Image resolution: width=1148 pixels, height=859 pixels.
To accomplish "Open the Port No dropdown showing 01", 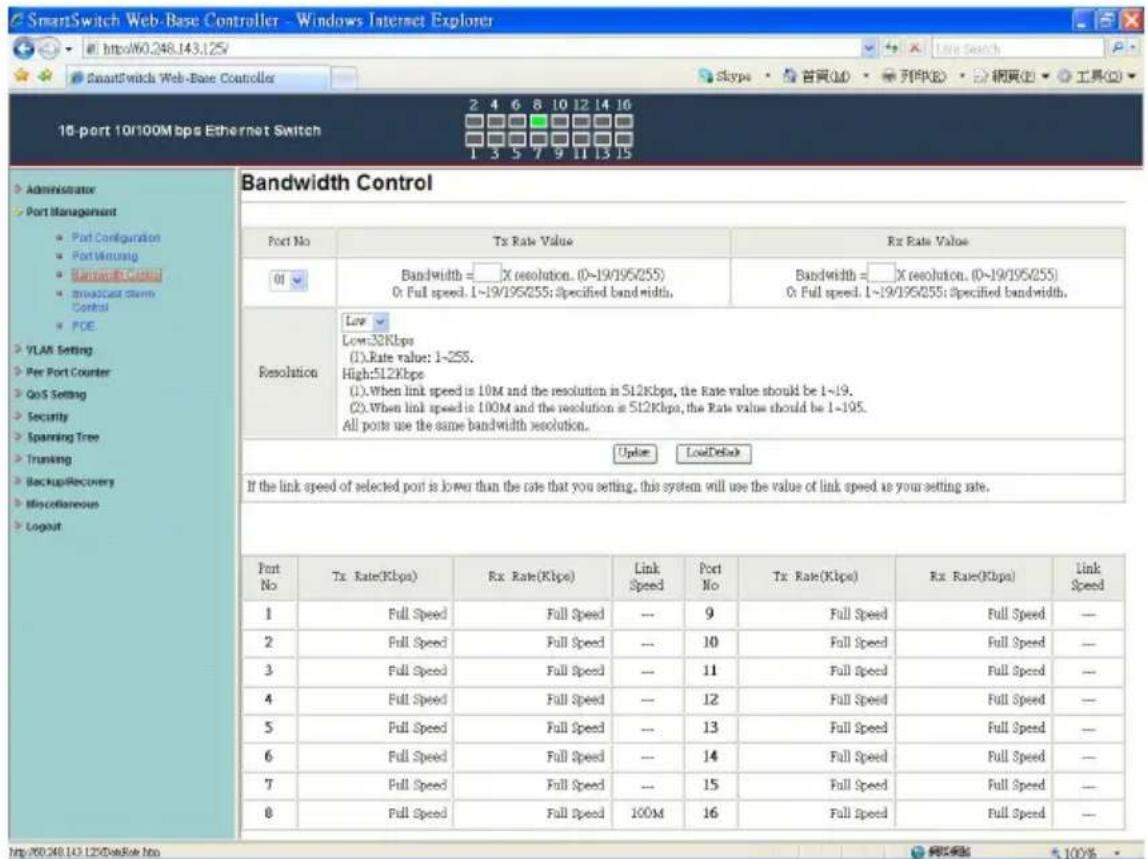I will point(288,280).
